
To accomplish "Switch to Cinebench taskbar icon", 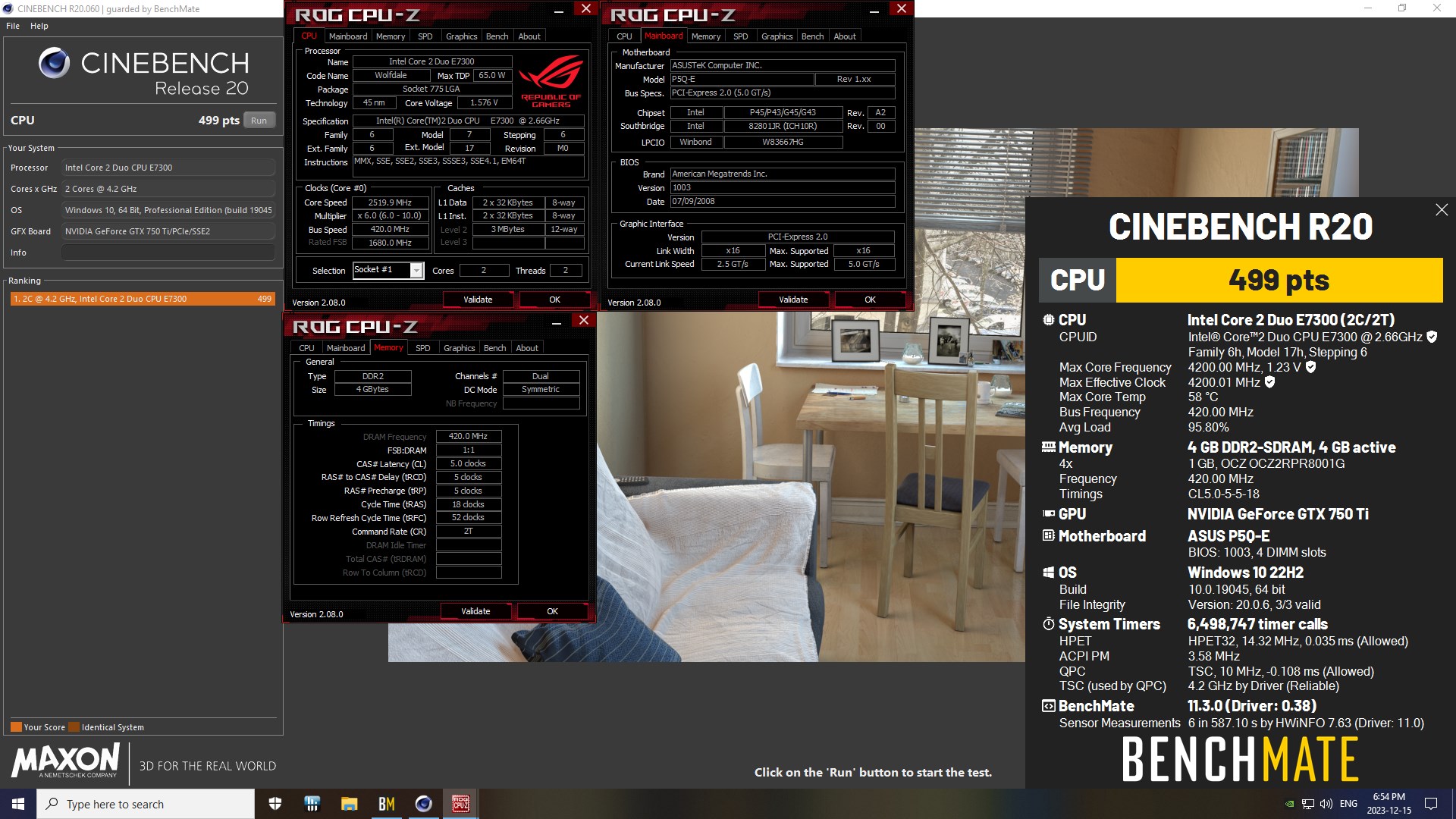I will point(423,804).
